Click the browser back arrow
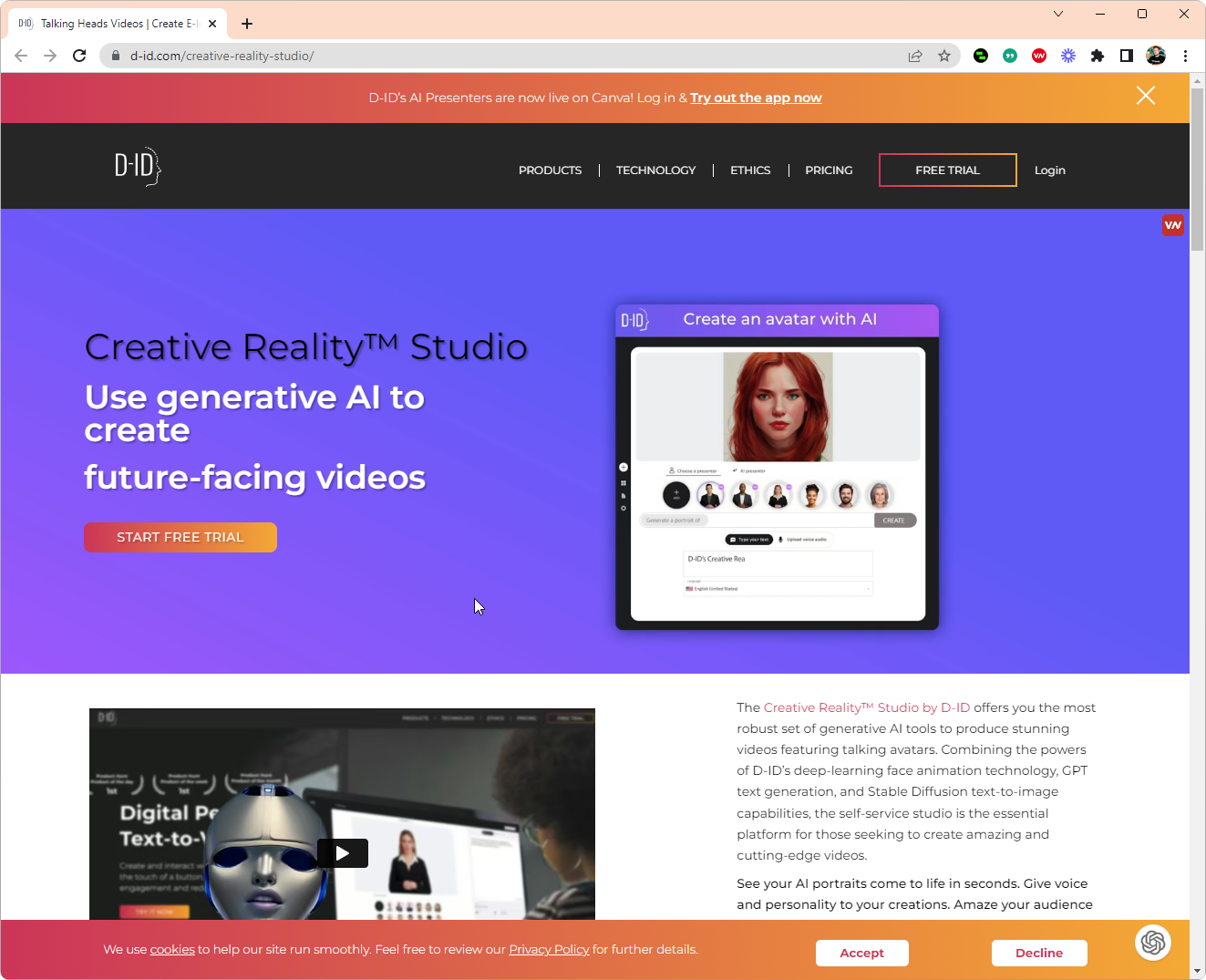 (x=21, y=56)
